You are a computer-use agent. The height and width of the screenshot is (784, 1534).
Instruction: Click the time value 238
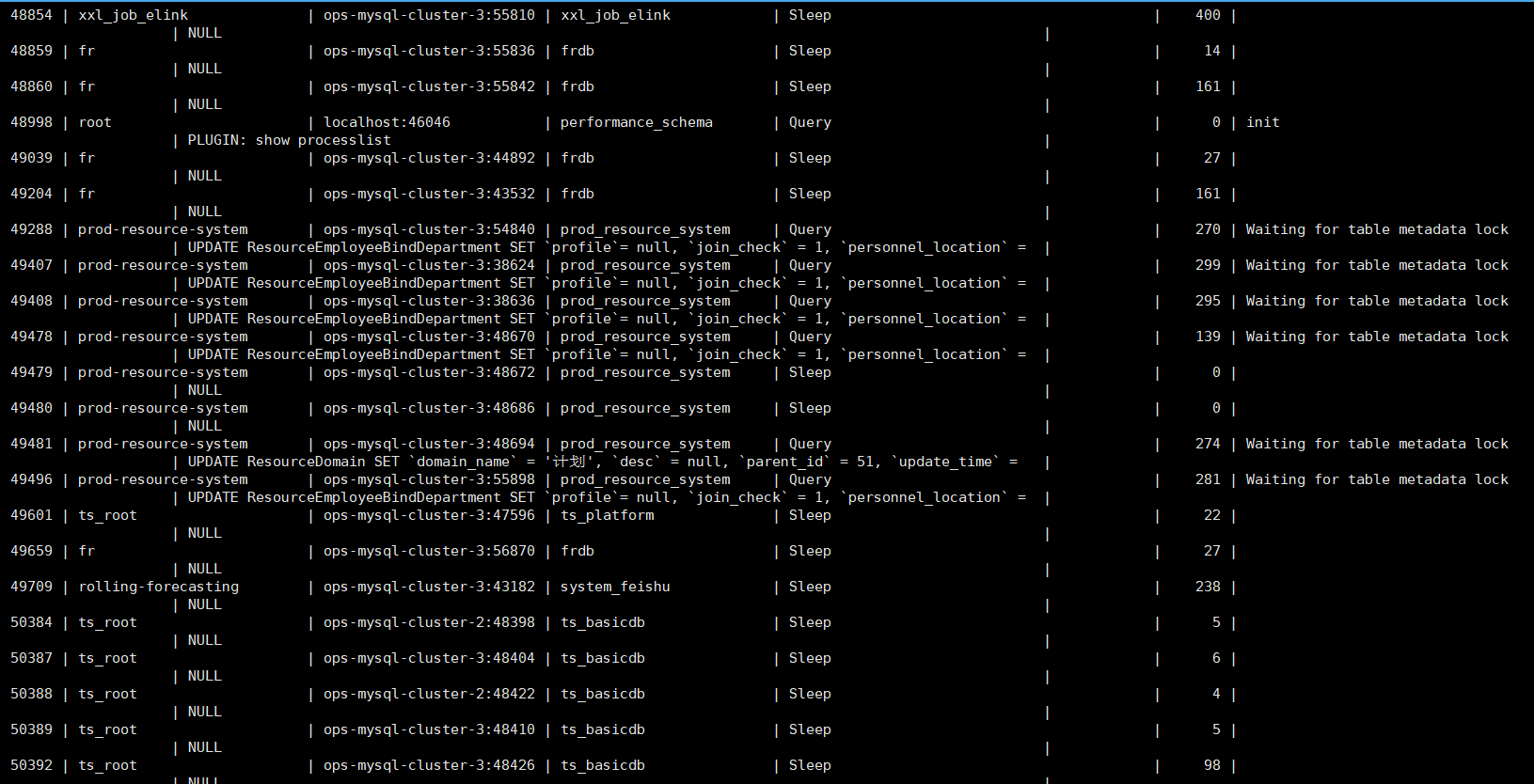pos(1208,587)
